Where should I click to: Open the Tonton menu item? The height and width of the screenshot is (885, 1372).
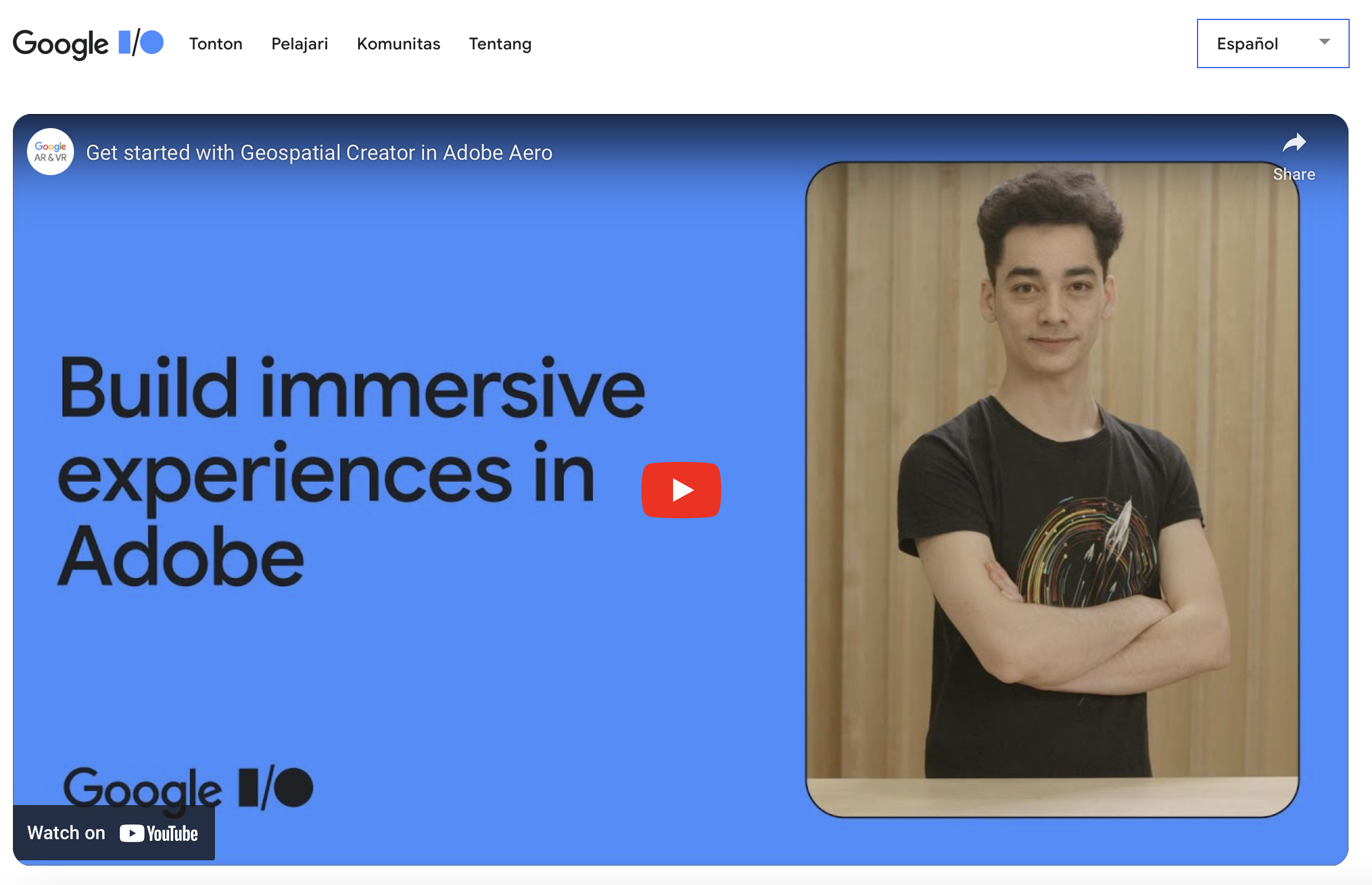[x=216, y=43]
